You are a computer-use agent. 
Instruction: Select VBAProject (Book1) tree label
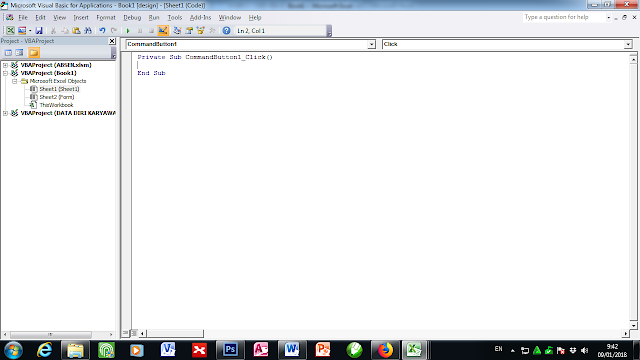48,73
